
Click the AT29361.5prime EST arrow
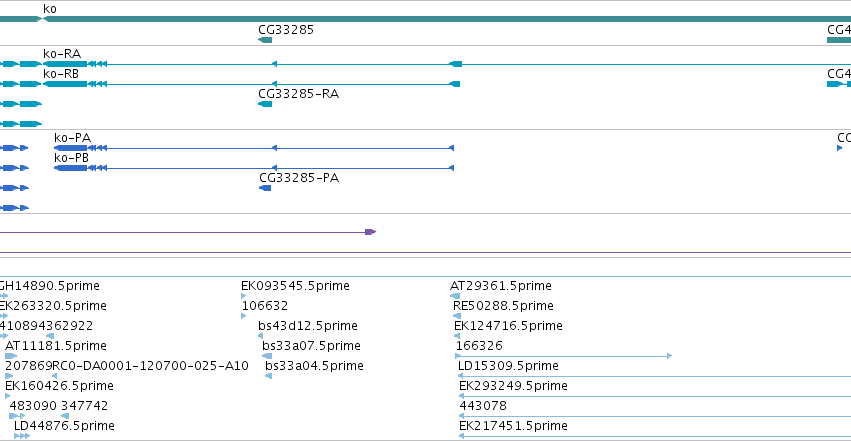coord(455,296)
